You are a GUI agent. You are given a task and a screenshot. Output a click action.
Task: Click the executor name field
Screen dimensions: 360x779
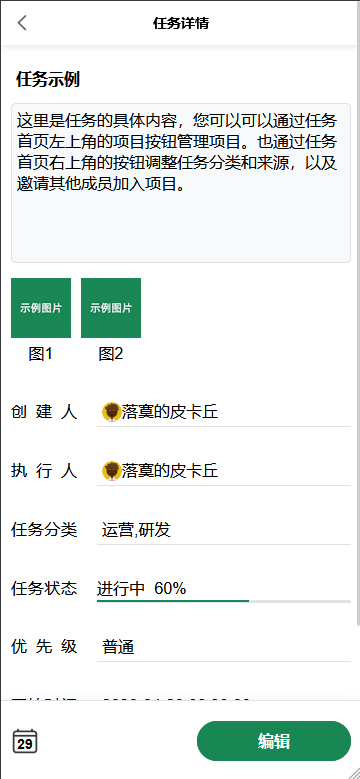coord(224,471)
